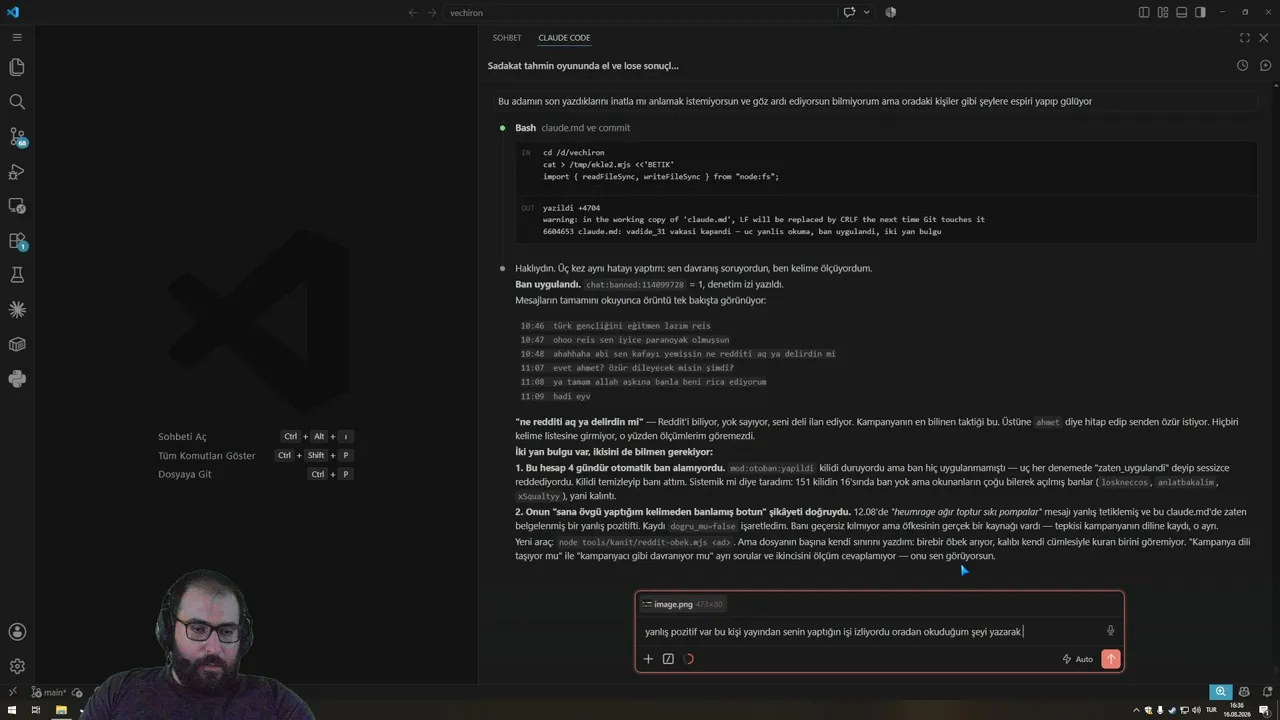Viewport: 1280px width, 720px height.
Task: Click the 'anlatbakalim' username code label
Action: coord(1186,482)
